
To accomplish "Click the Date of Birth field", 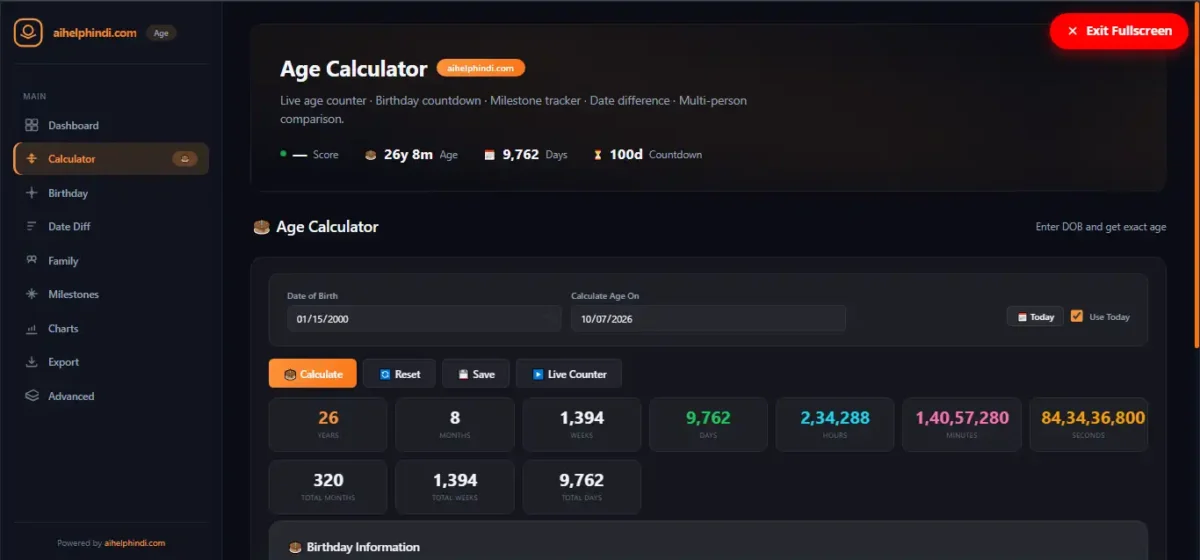I will [424, 319].
